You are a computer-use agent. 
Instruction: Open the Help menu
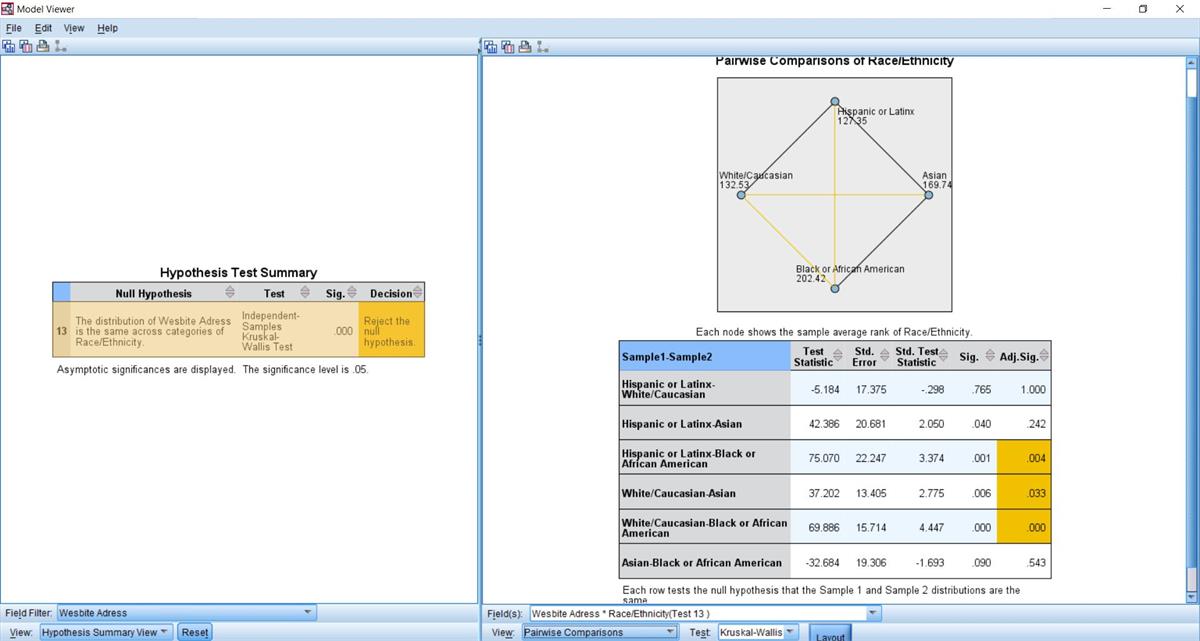pos(107,28)
